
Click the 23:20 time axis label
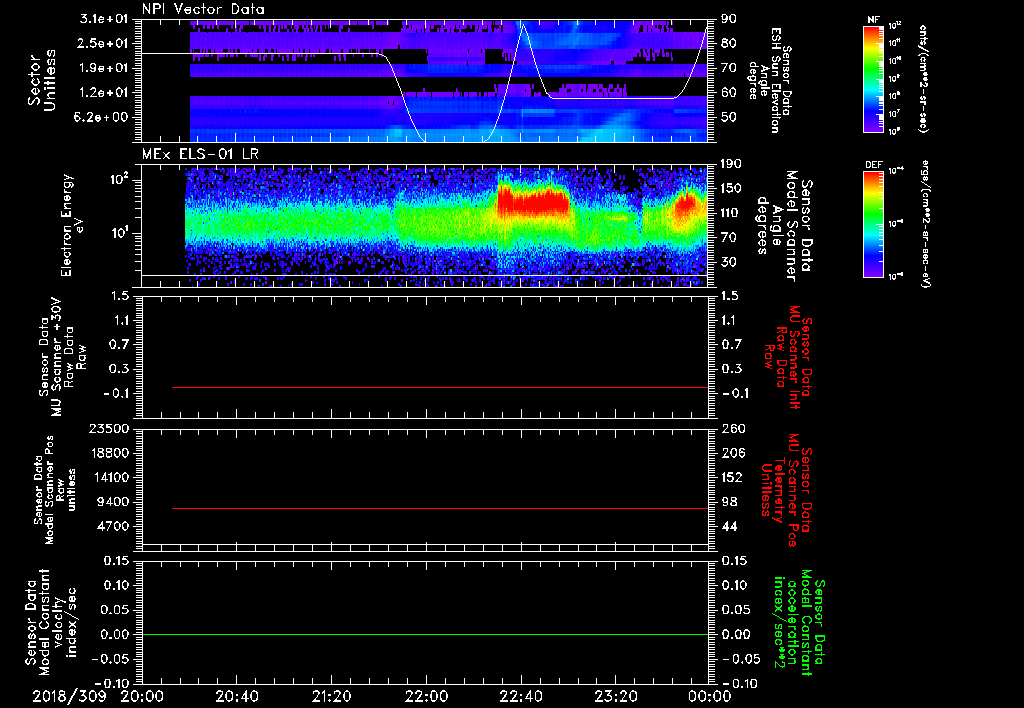[615, 696]
